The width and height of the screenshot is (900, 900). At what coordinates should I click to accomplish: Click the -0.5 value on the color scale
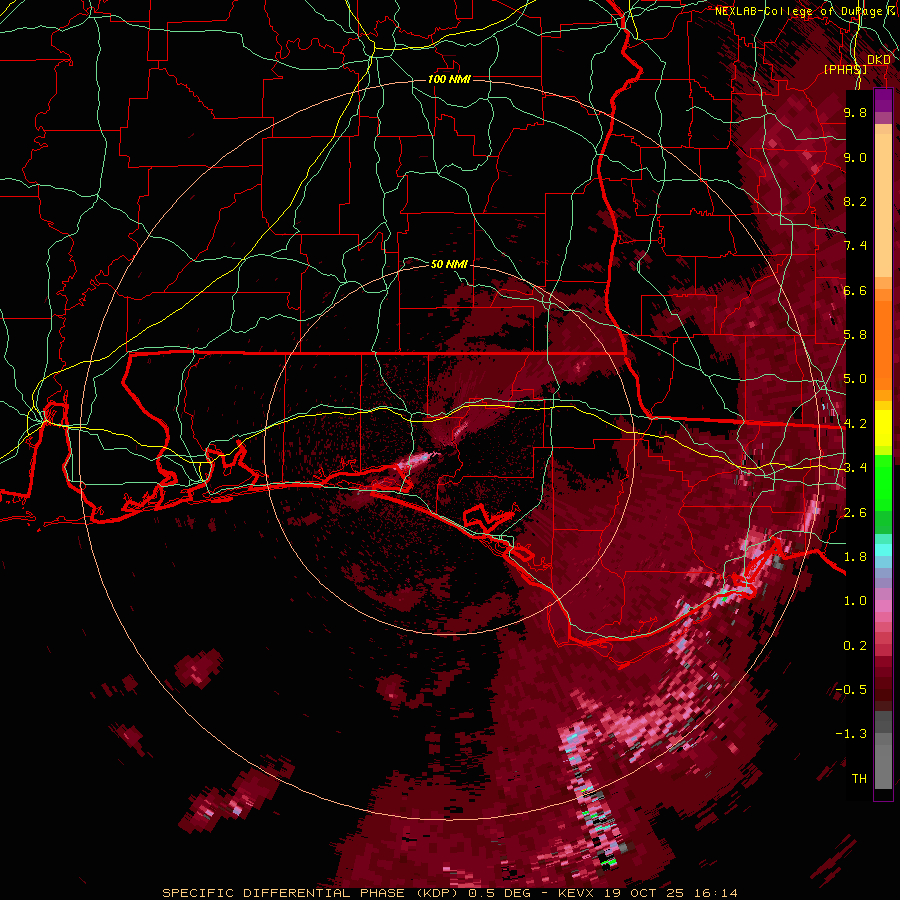tap(851, 690)
